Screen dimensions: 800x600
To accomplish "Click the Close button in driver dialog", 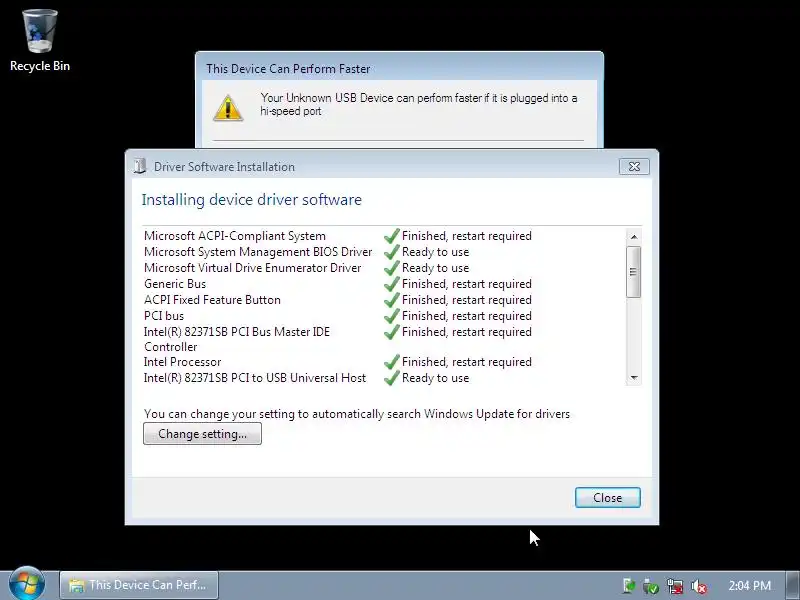I will (x=608, y=497).
